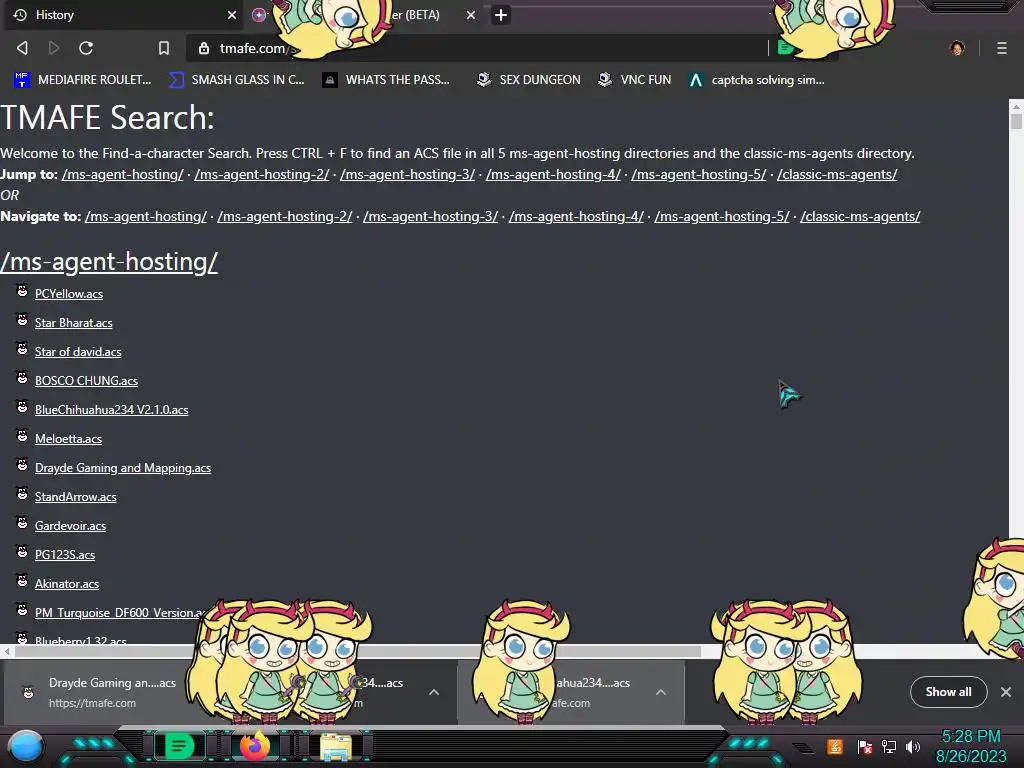This screenshot has width=1024, height=768.
Task: Click the volume speaker tray icon
Action: pos(913,746)
